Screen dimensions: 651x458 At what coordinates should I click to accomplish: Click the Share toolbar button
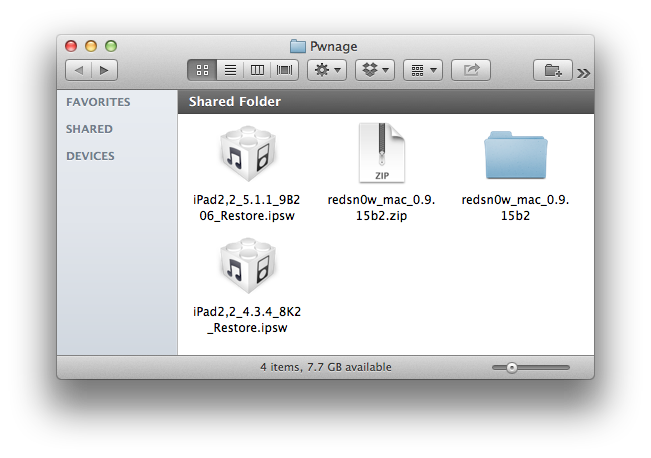(470, 70)
